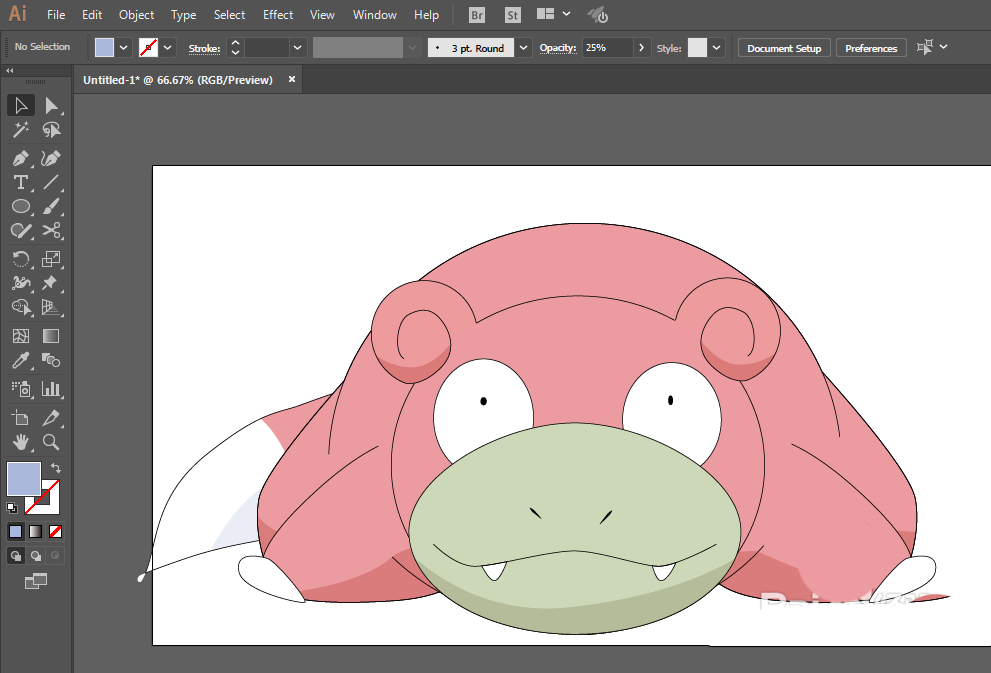Choose the Scale tool

(x=51, y=258)
